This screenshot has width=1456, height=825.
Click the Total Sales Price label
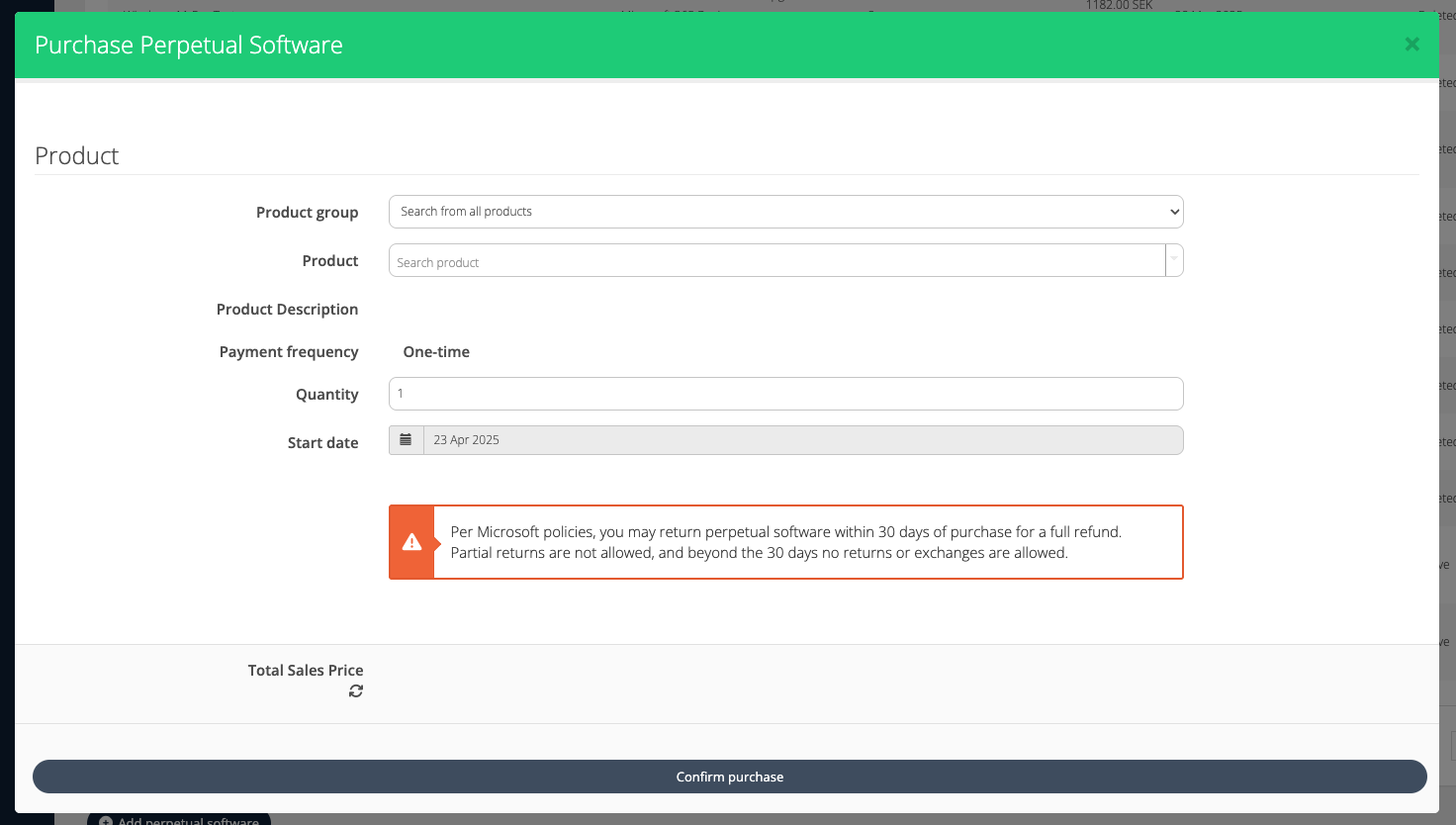306,671
